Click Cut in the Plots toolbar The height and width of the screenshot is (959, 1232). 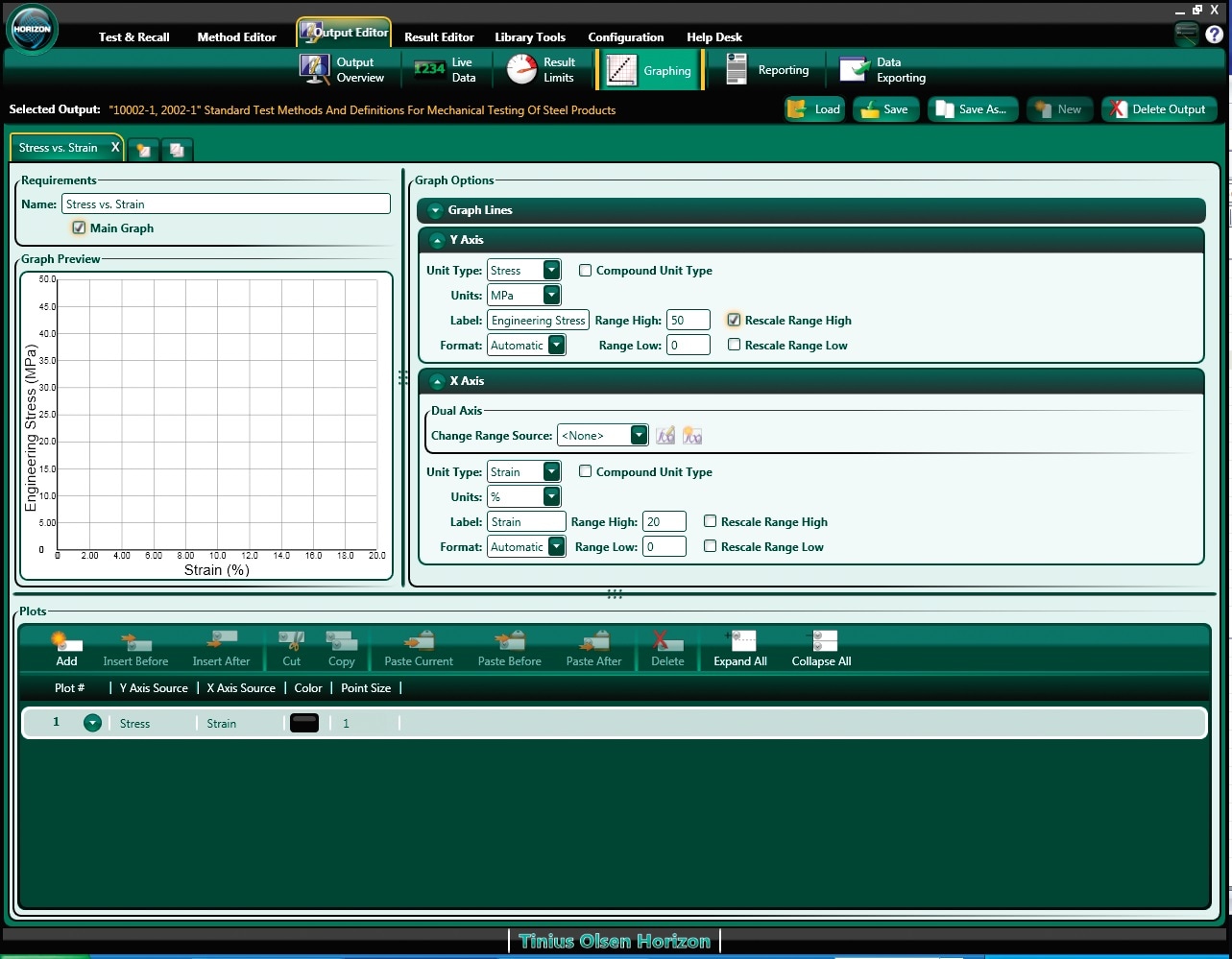[x=291, y=649]
